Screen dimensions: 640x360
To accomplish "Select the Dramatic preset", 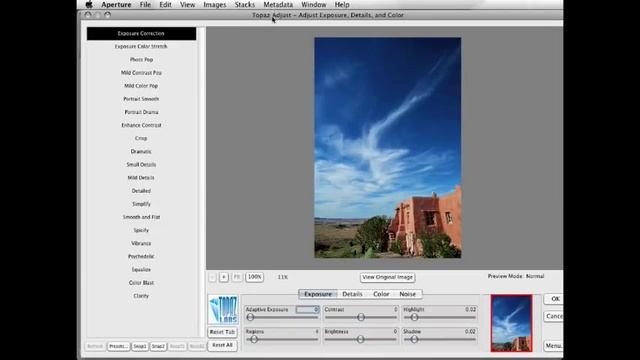I will point(141,151).
